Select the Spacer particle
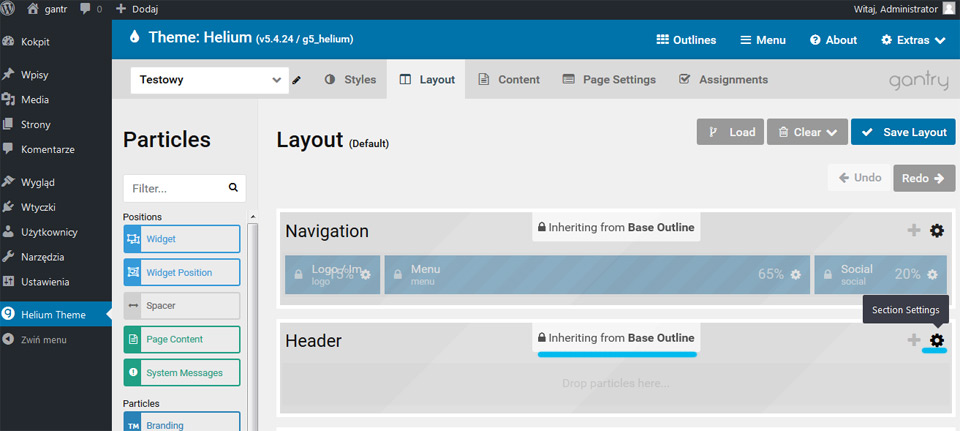 tap(182, 305)
